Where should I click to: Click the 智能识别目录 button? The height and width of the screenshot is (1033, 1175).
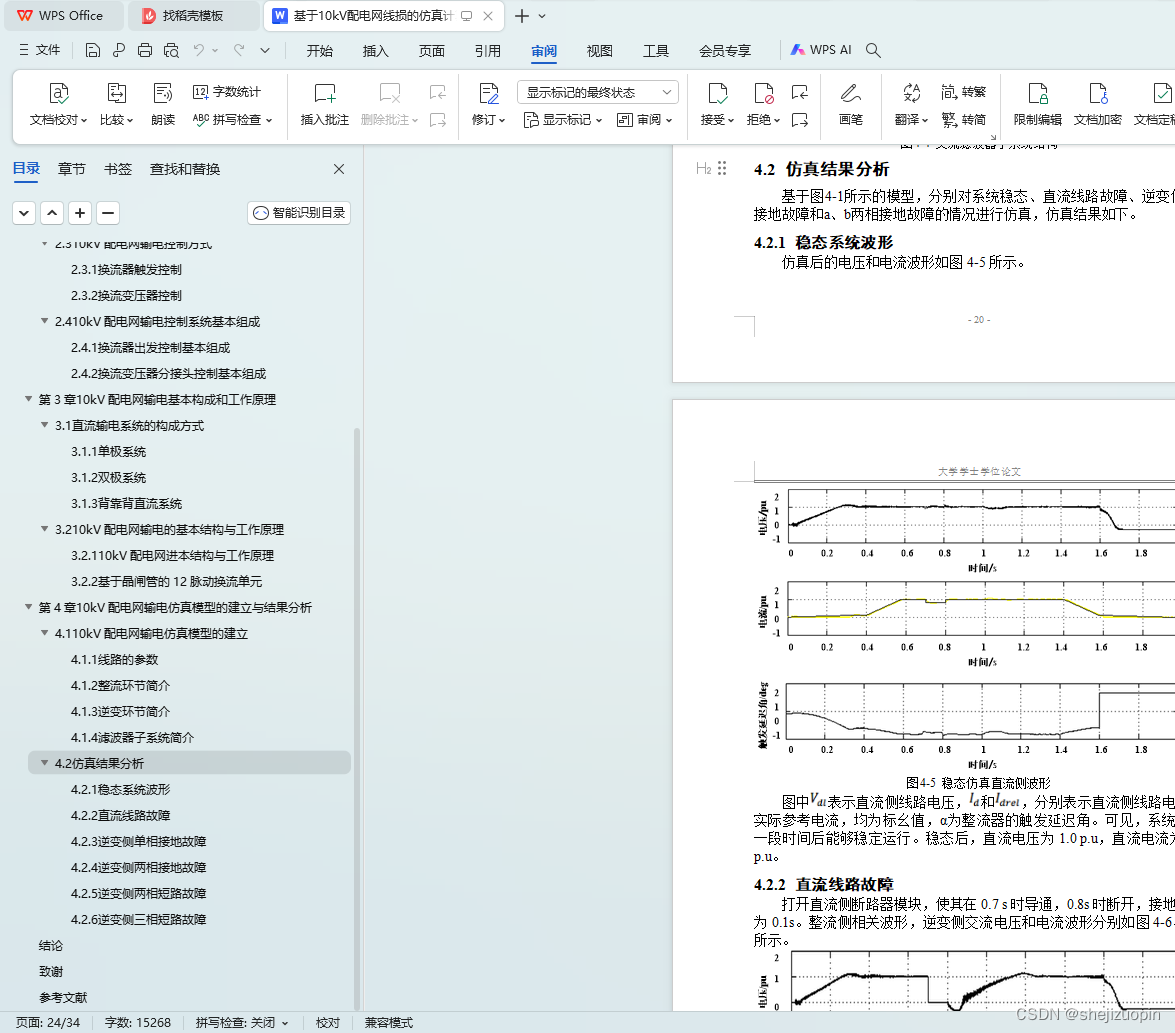coord(299,213)
